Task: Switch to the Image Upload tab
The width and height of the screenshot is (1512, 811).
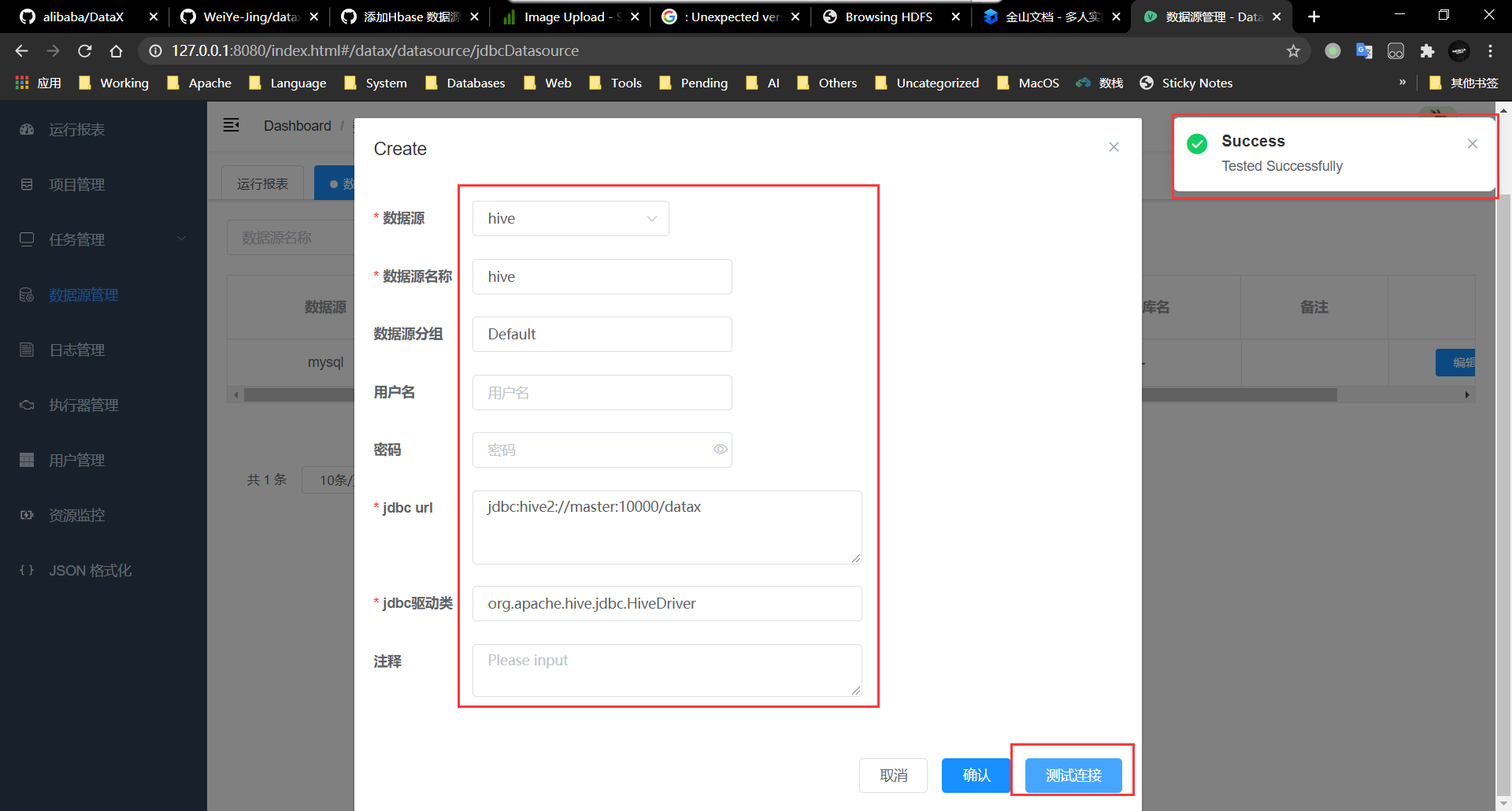Action: coord(573,17)
